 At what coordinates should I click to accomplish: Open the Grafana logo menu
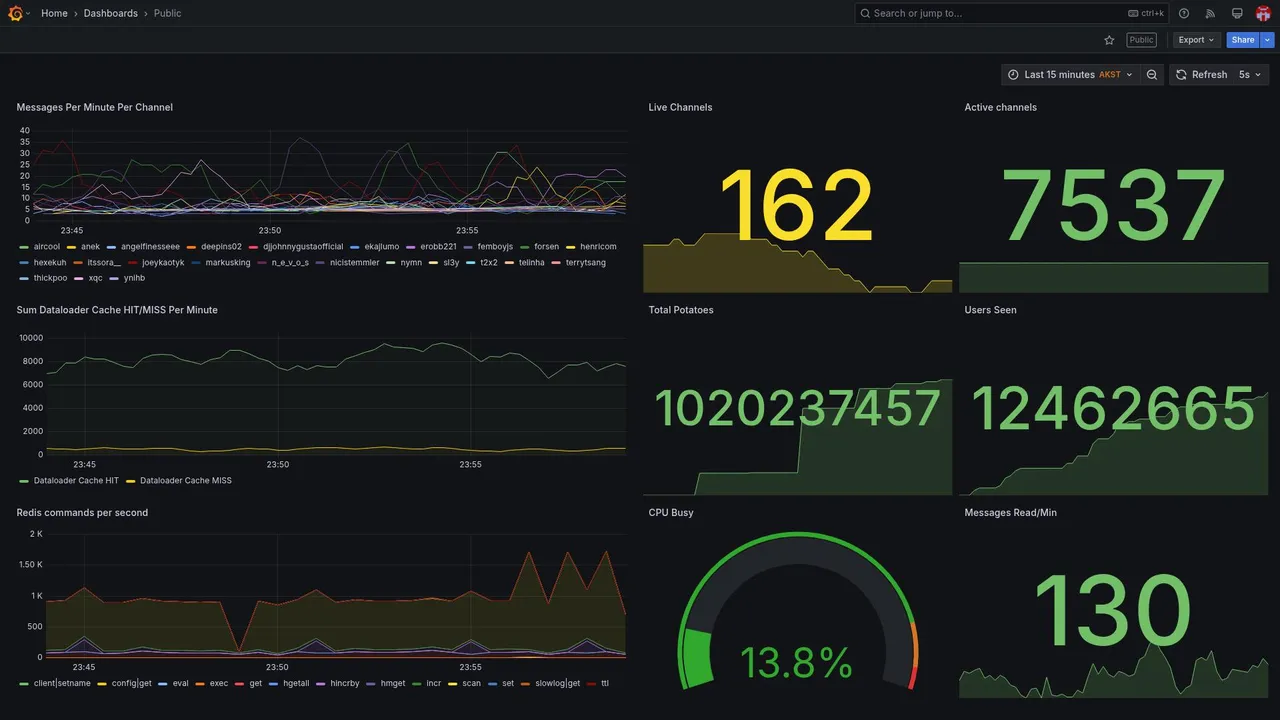point(16,13)
